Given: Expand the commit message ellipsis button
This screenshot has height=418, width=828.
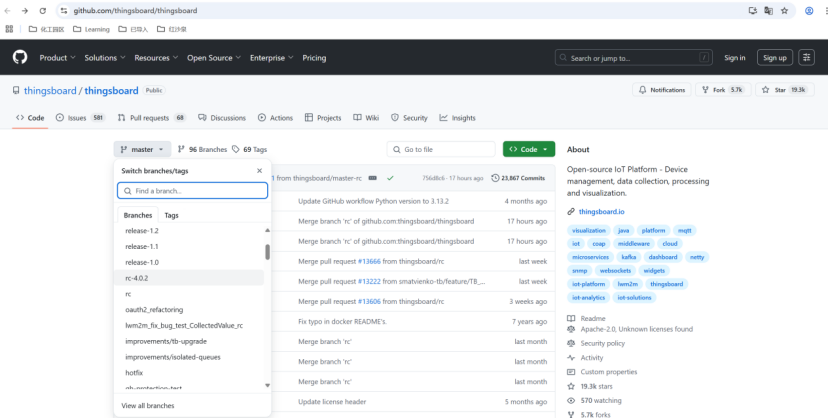Looking at the screenshot, I should coord(373,178).
